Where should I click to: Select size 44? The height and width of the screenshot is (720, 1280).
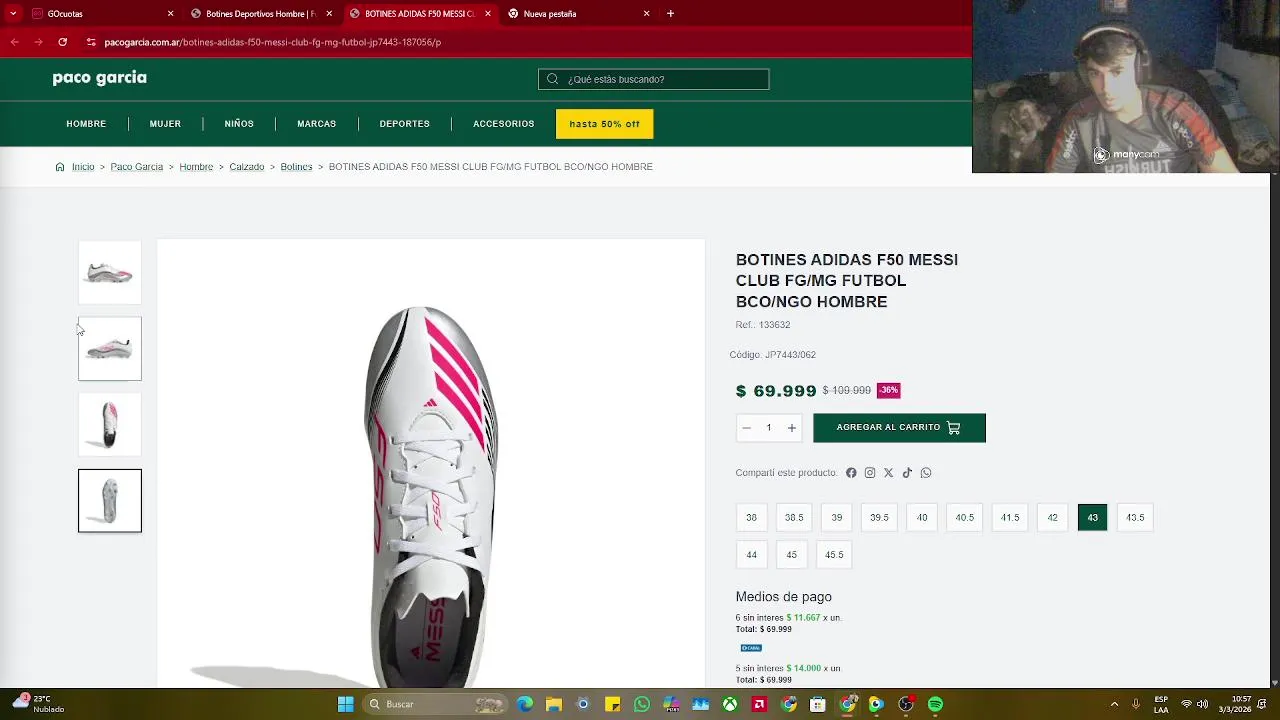751,555
